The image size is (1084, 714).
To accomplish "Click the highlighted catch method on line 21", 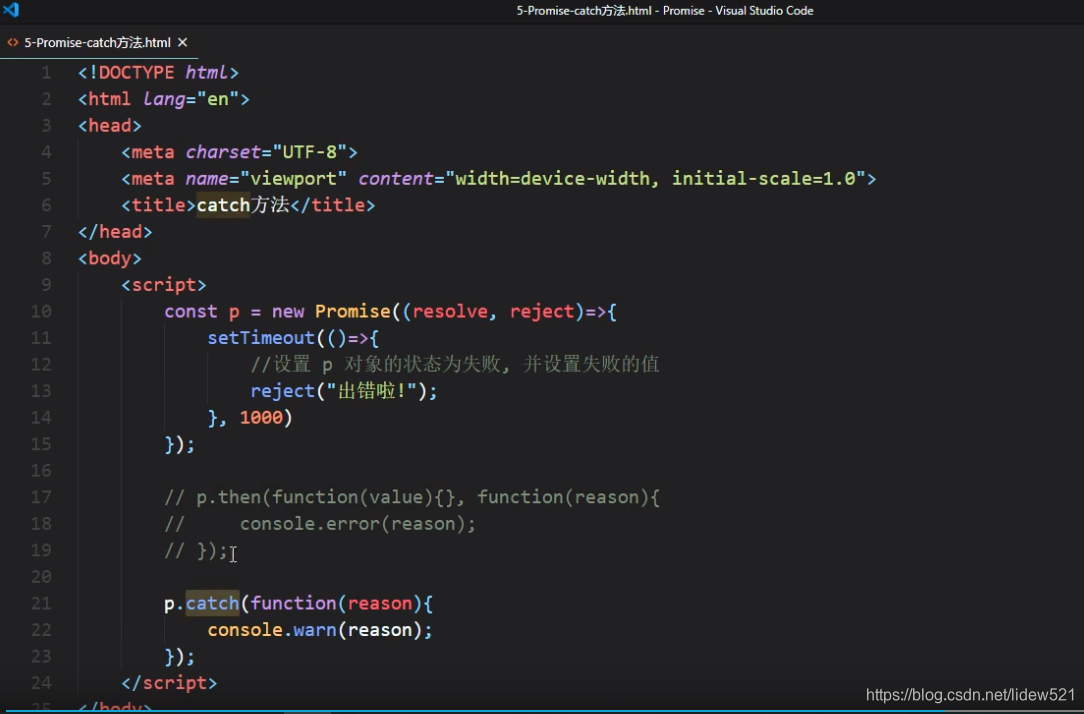I will pos(212,603).
